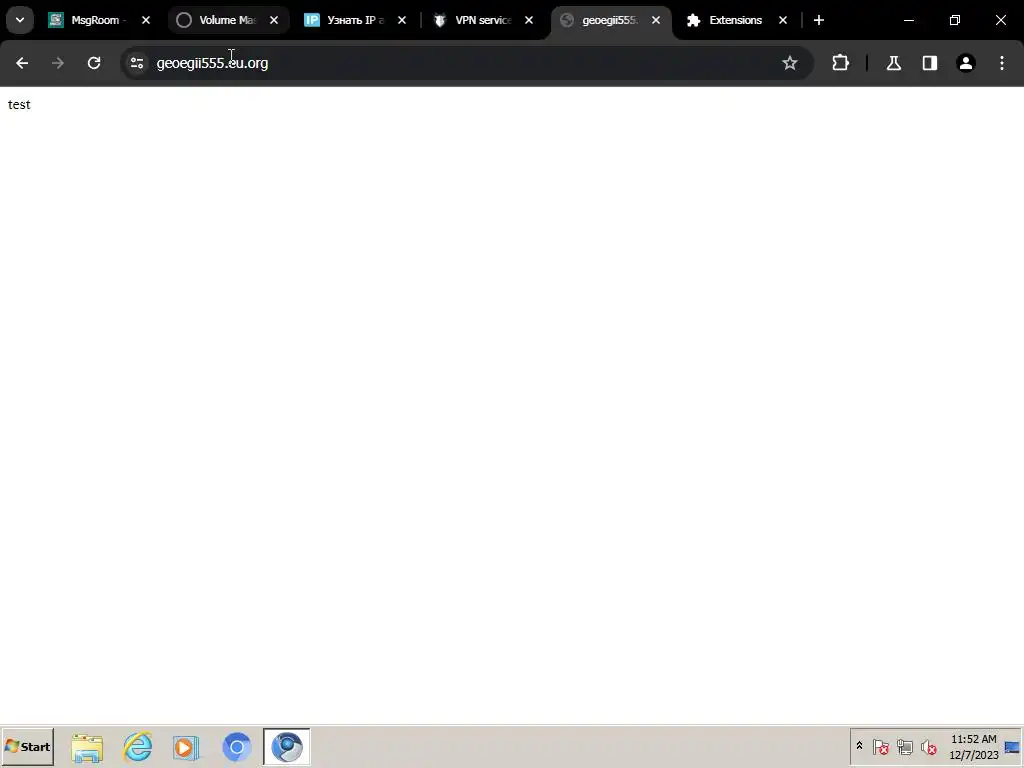Viewport: 1024px width, 768px height.
Task: Launch Internet Explorer from the taskbar
Action: [x=138, y=747]
